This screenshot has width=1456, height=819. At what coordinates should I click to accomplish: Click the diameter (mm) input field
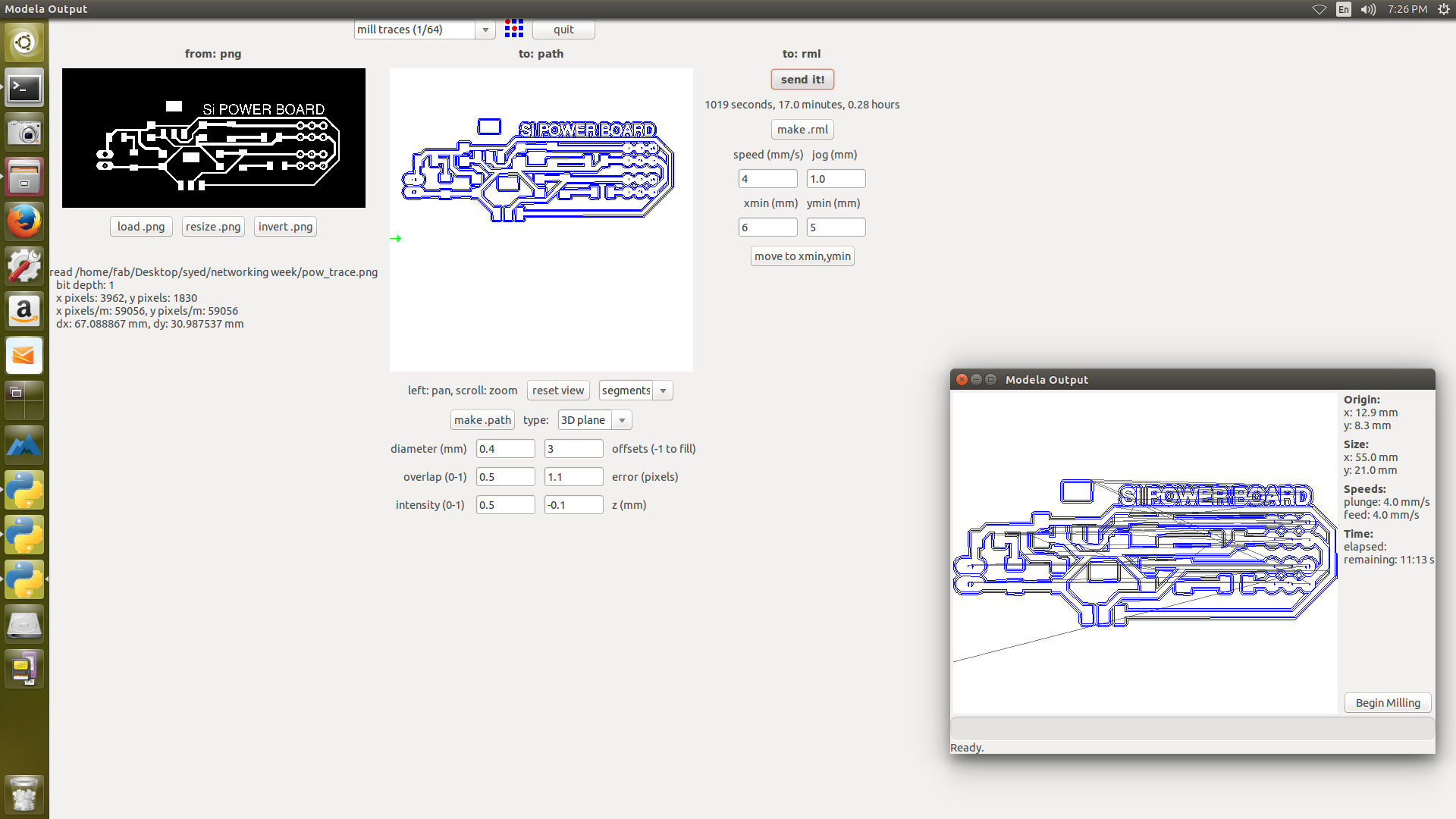click(505, 449)
